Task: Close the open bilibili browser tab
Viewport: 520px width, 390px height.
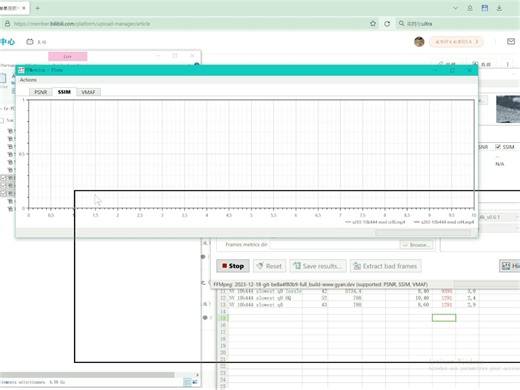Action: coord(24,8)
